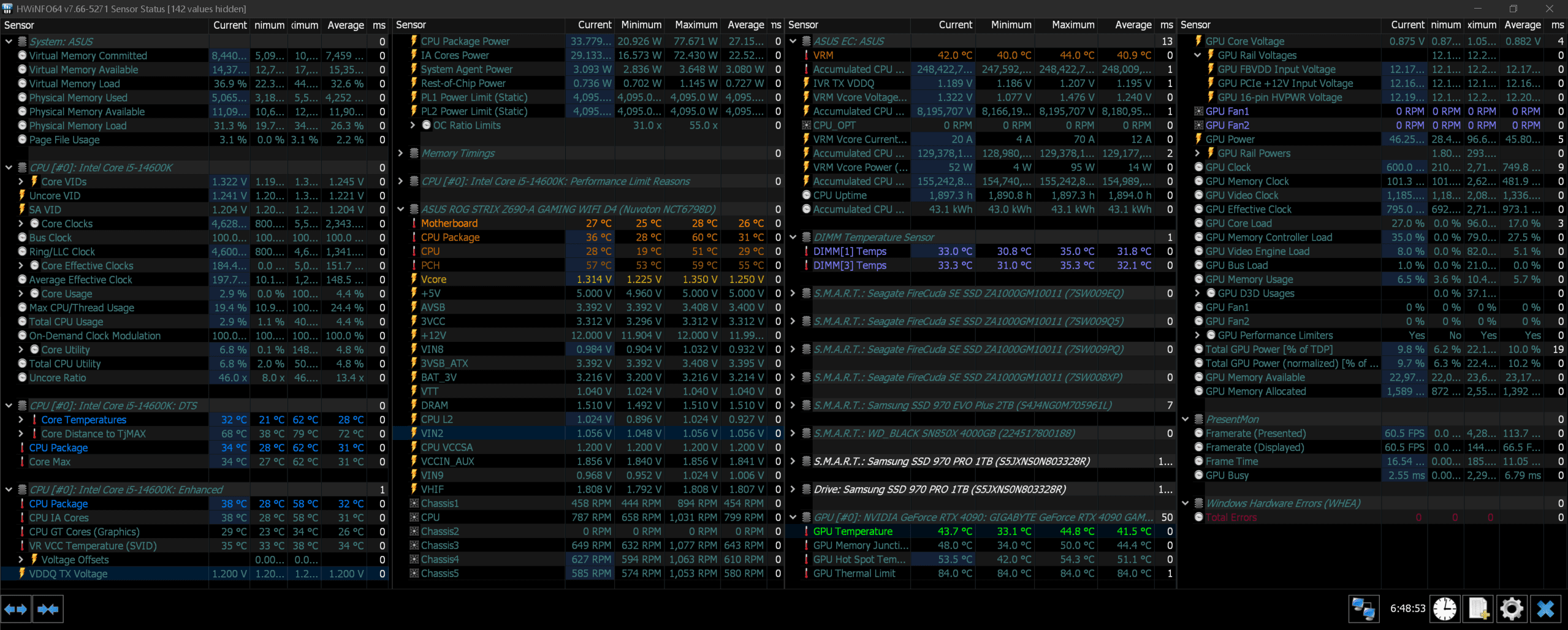Select the Uncore Ratio row
This screenshot has height=630, width=1568.
pyautogui.click(x=195, y=378)
